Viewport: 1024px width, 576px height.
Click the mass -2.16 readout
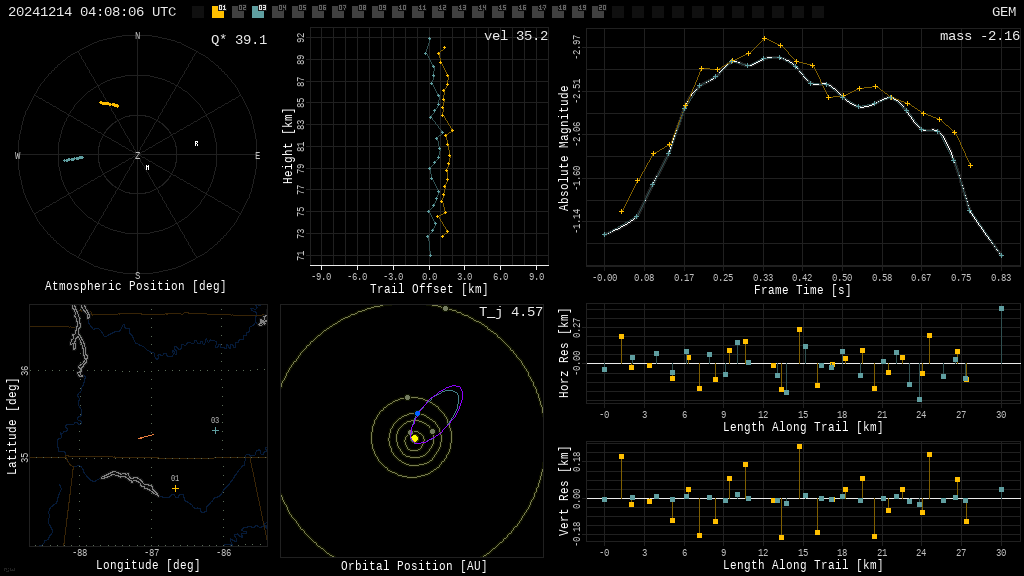979,36
